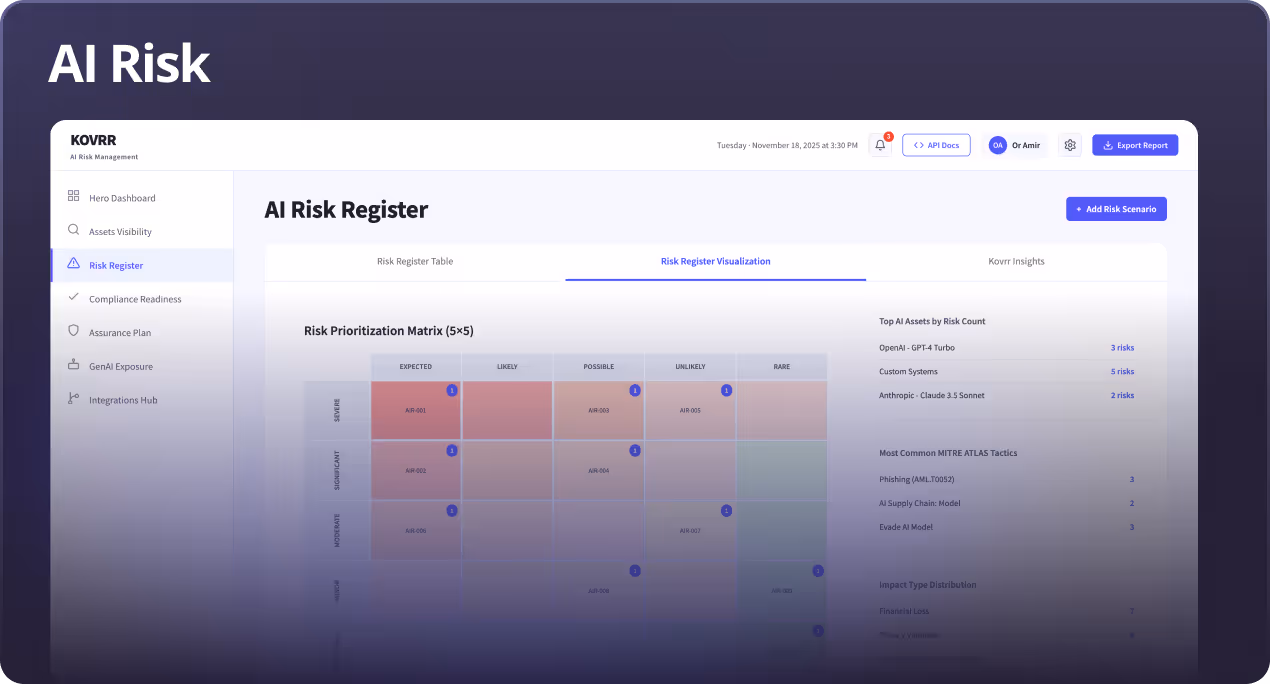Click the LIKELY column header
1270x684 pixels.
pos(507,367)
